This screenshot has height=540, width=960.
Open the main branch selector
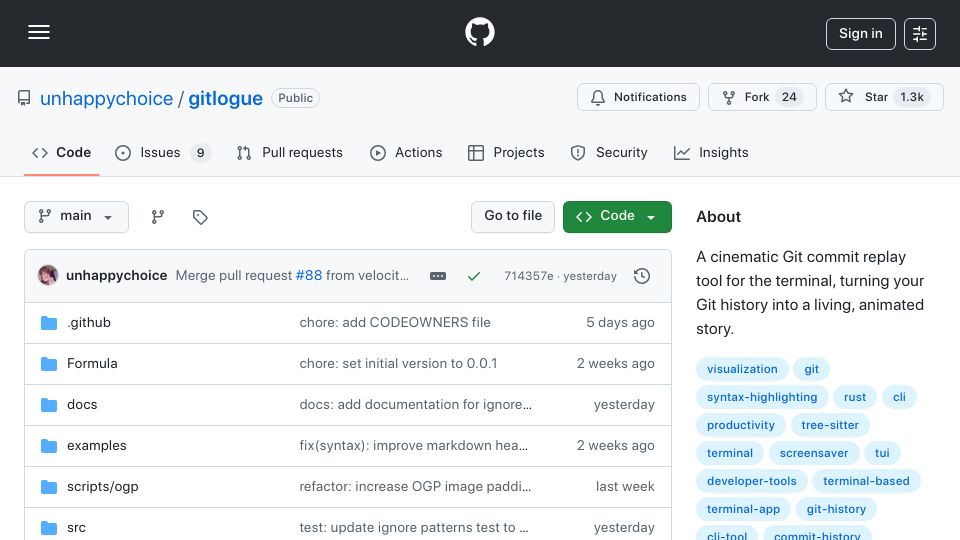(77, 217)
